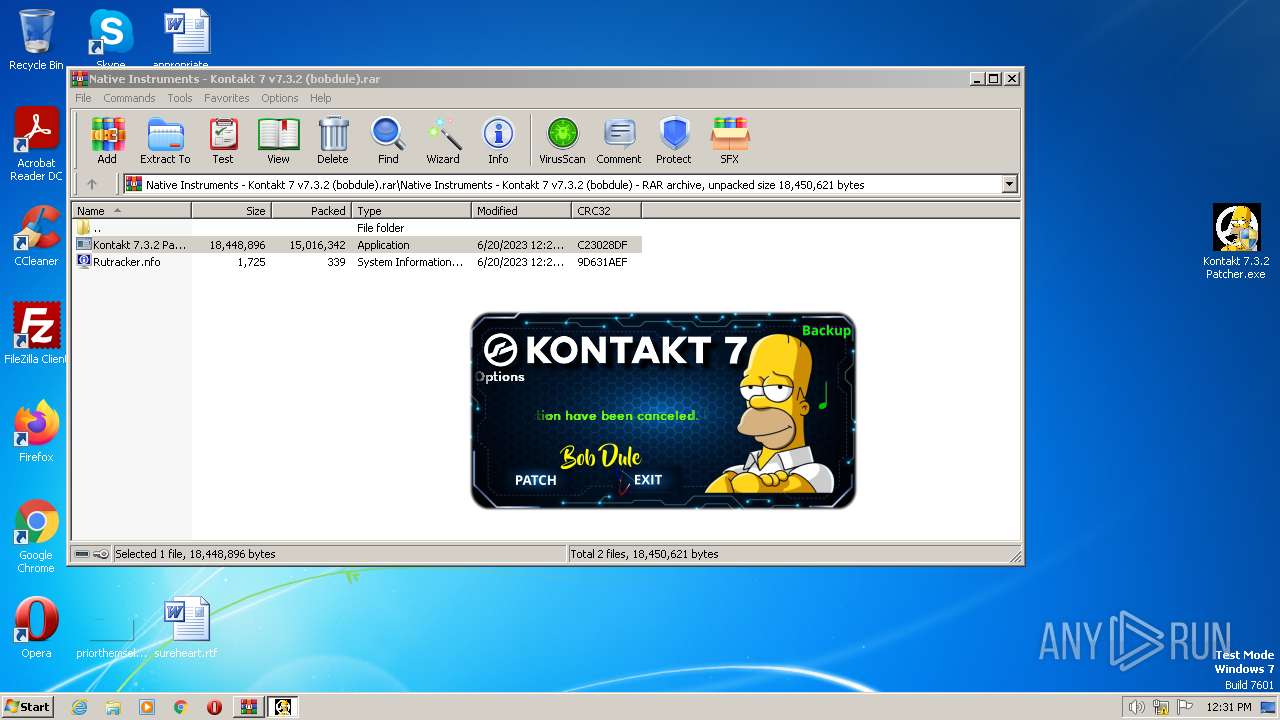Open Windows Explorer folder in taskbar

(113, 707)
